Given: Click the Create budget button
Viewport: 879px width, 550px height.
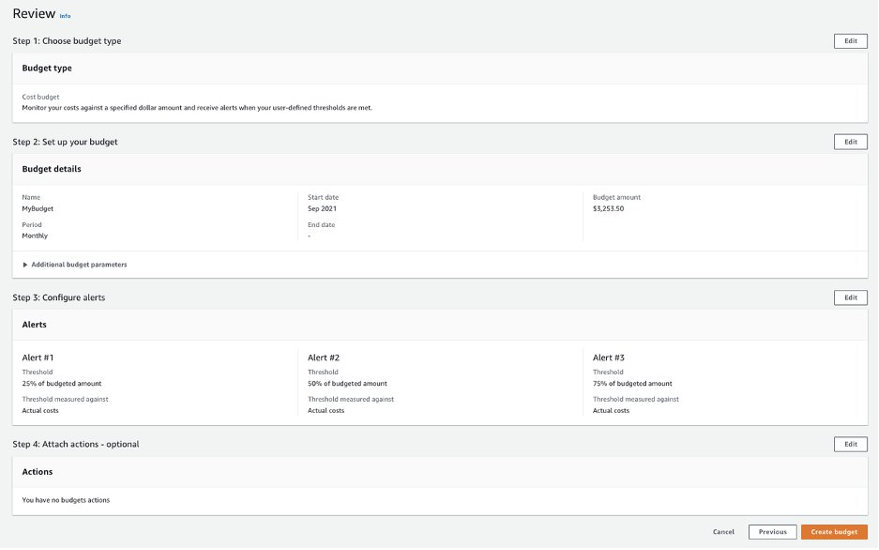Looking at the screenshot, I should [x=833, y=532].
